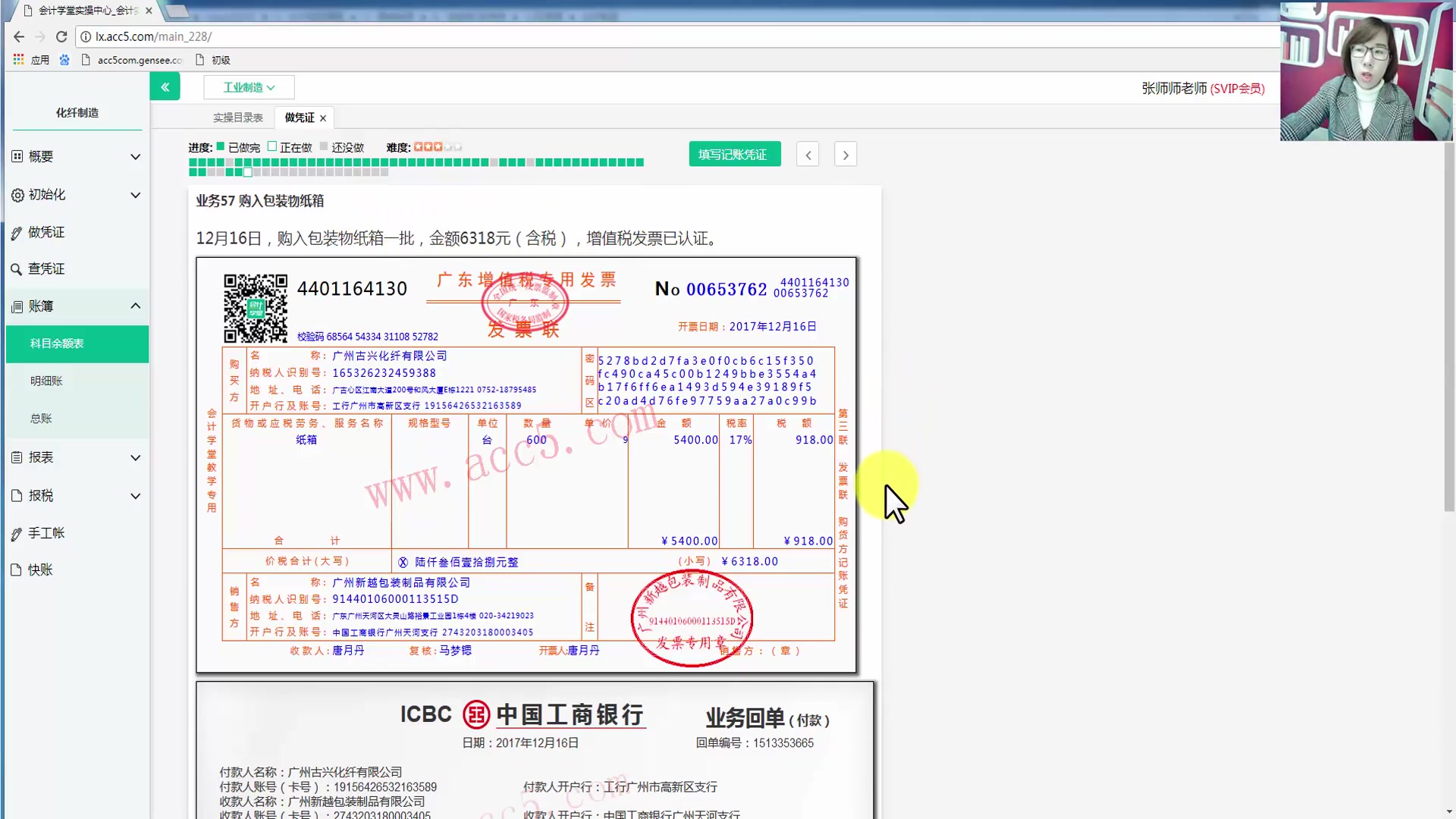Screen dimensions: 1456x819
Task: Open acc5com.gensee.com bookmark
Action: coord(132,60)
